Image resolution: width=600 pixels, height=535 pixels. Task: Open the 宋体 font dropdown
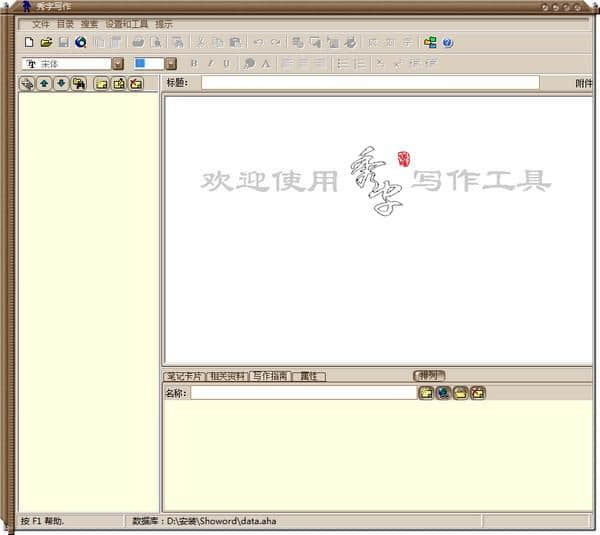click(x=118, y=63)
